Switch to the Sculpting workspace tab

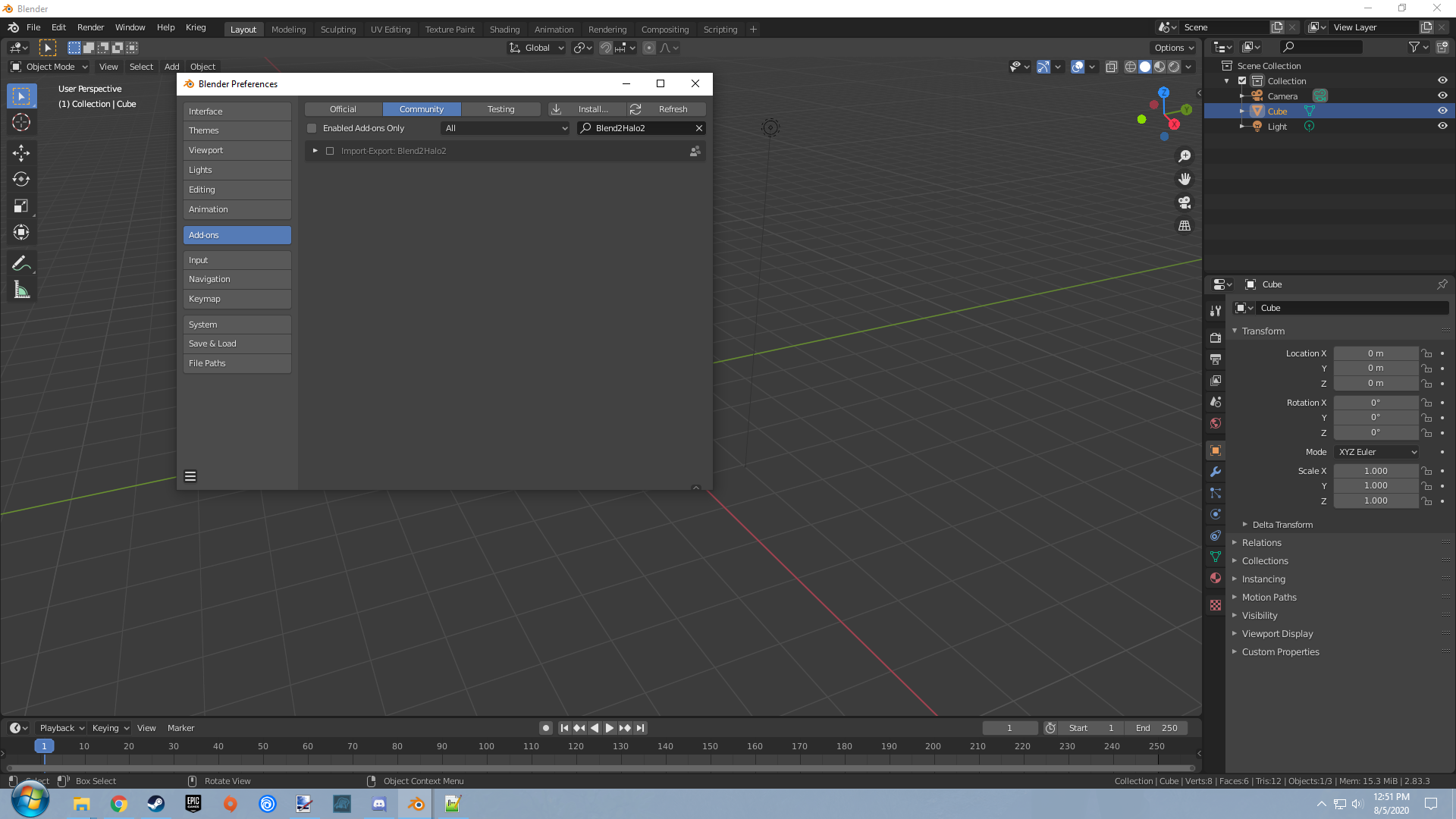337,30
